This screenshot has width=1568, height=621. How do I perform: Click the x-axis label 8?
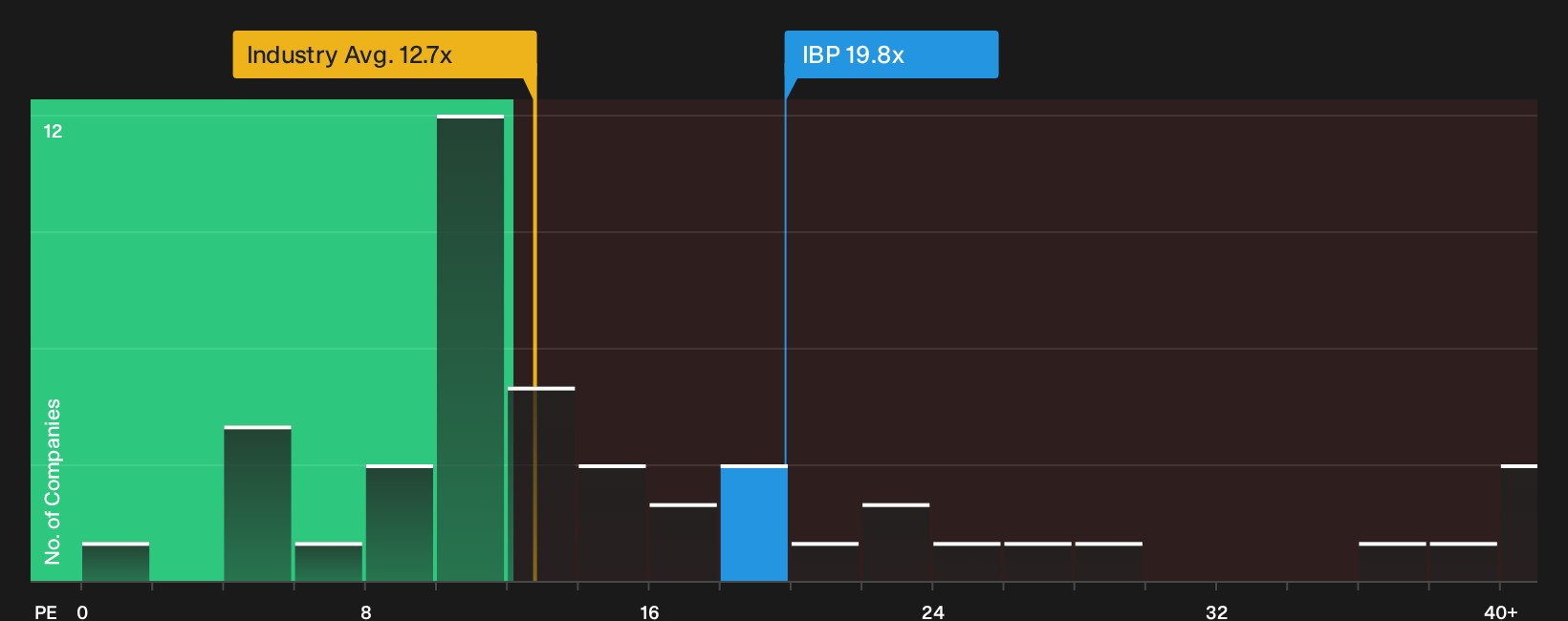[366, 611]
